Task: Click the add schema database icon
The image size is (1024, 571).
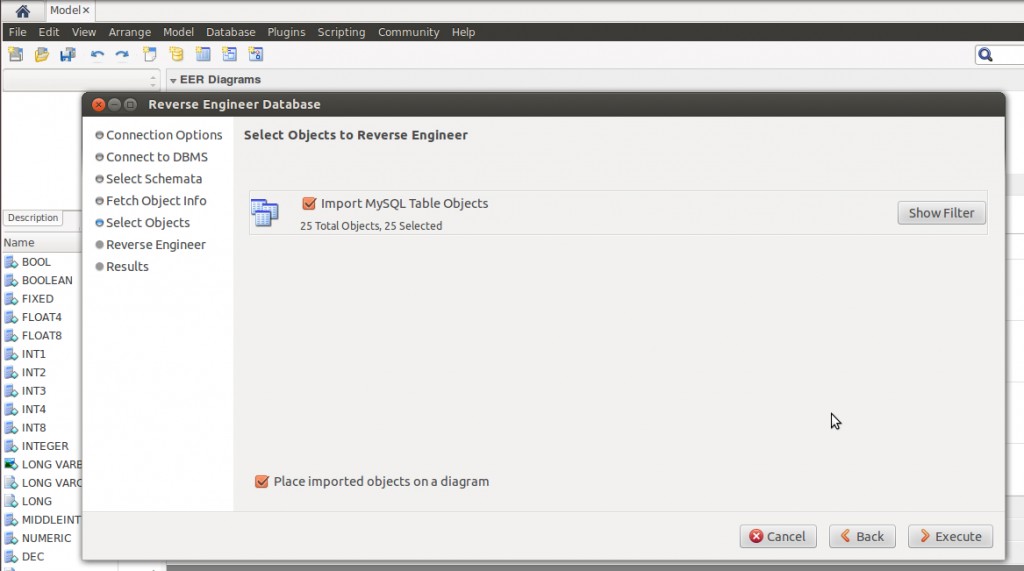Action: tap(176, 54)
